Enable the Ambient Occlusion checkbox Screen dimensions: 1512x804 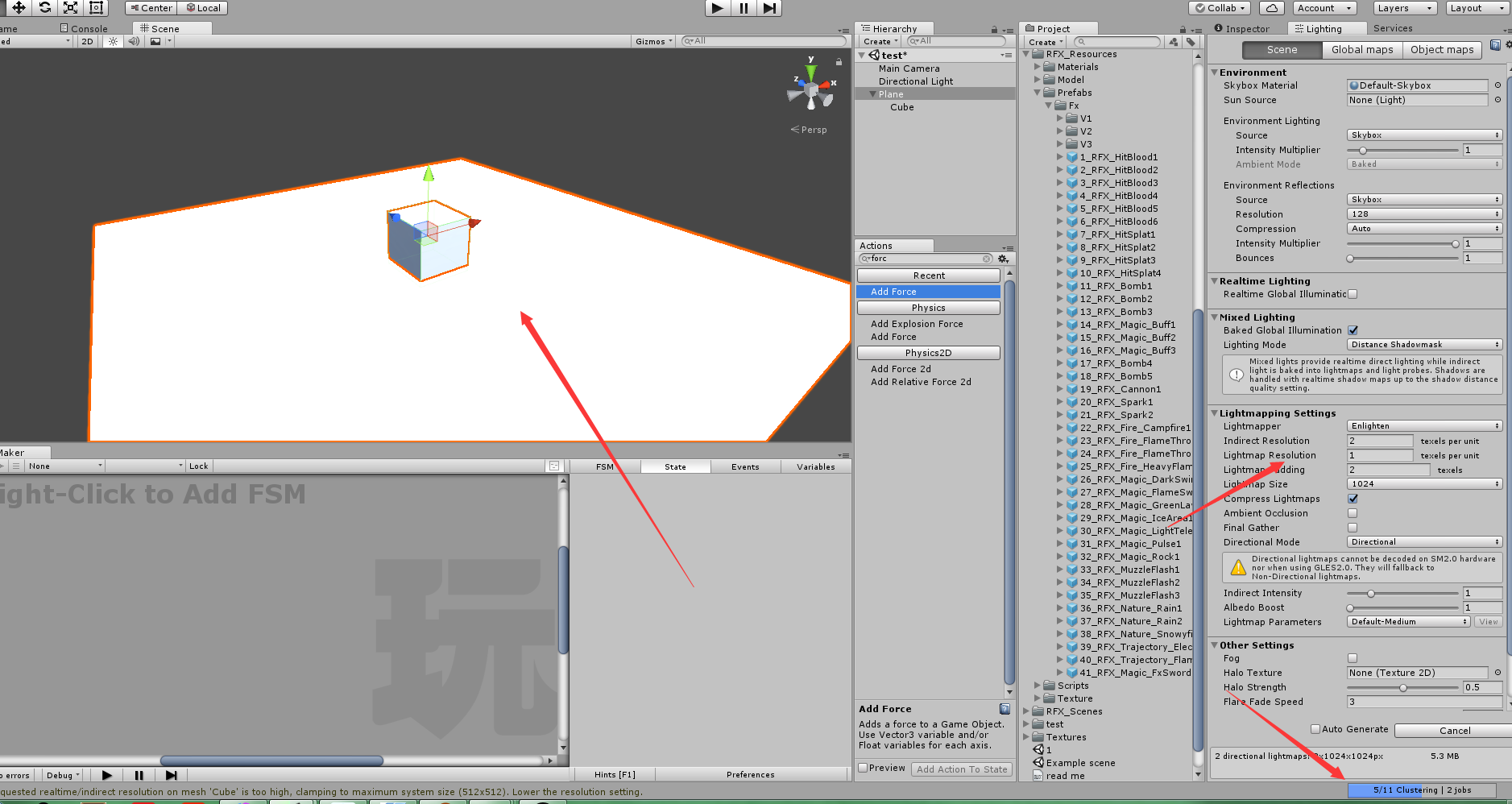1353,513
